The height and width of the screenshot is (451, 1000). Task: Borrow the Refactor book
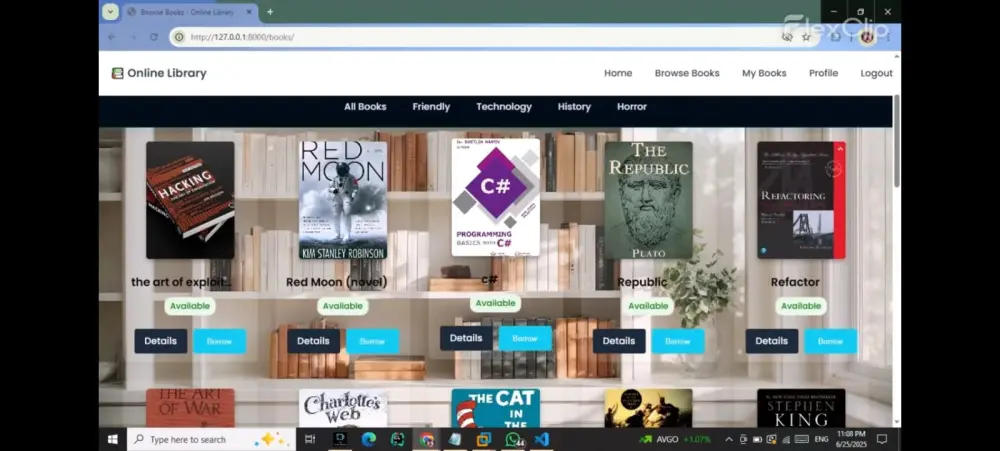830,341
